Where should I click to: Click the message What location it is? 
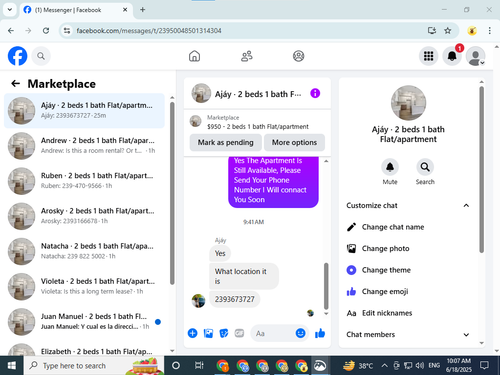244,276
